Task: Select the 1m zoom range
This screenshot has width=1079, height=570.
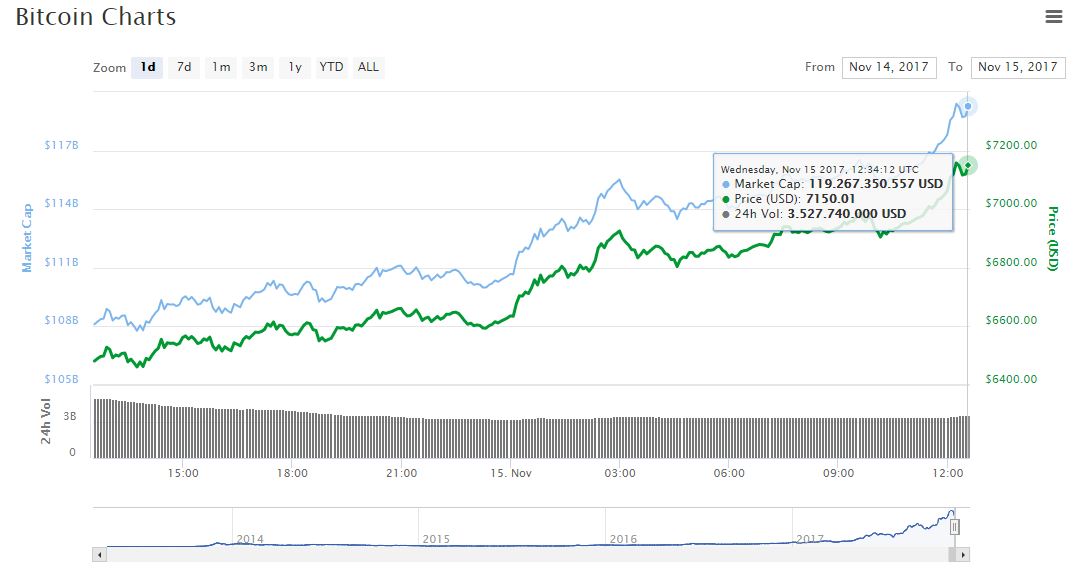Action: click(221, 67)
